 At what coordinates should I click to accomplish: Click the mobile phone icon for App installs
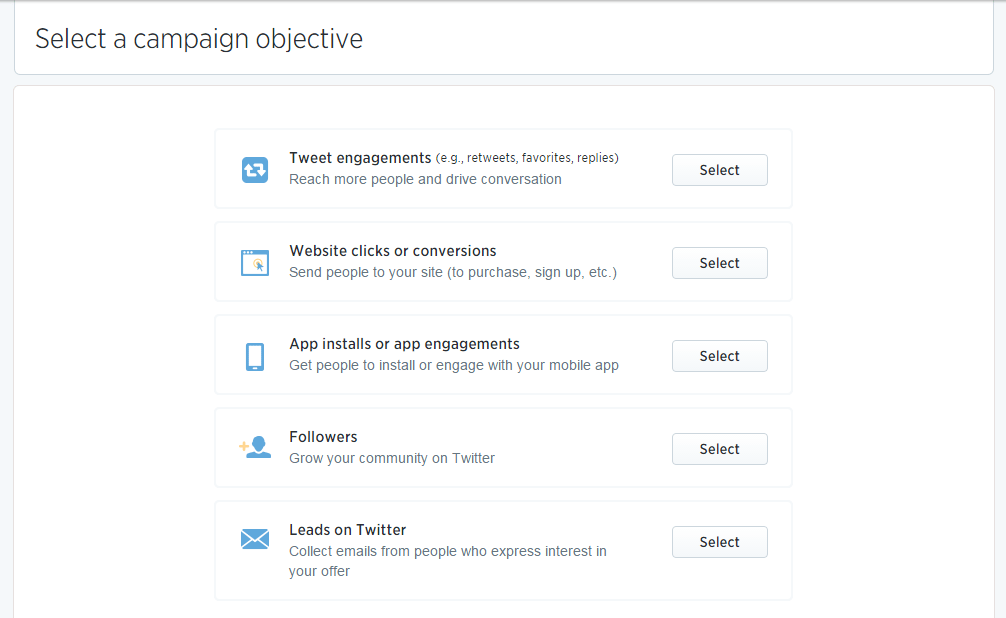255,356
